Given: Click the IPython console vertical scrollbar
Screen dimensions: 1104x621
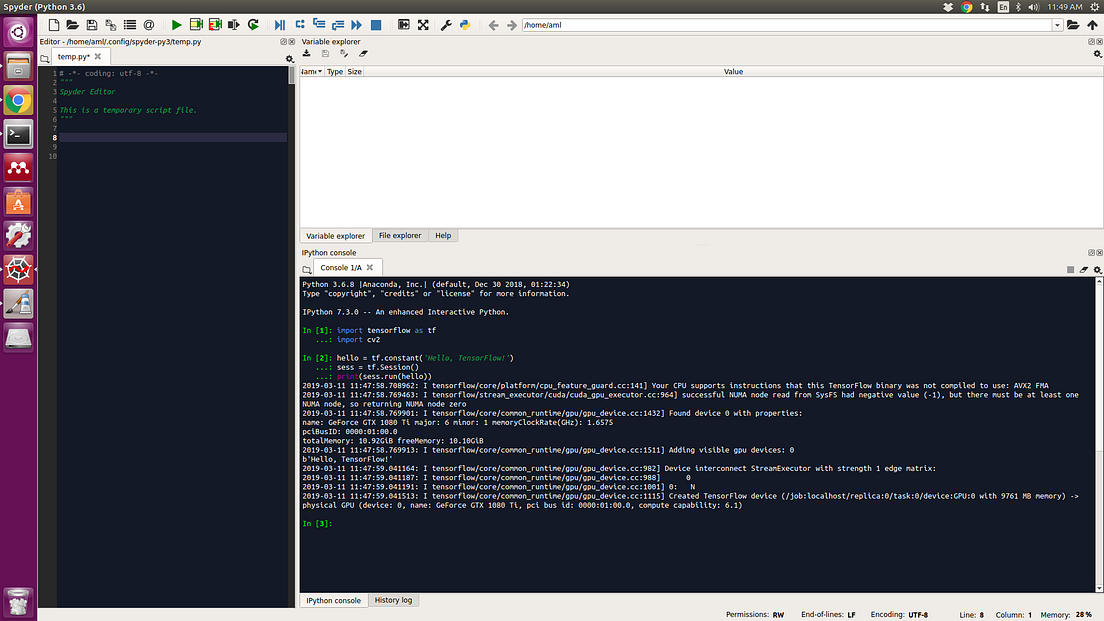Looking at the screenshot, I should (x=1099, y=434).
